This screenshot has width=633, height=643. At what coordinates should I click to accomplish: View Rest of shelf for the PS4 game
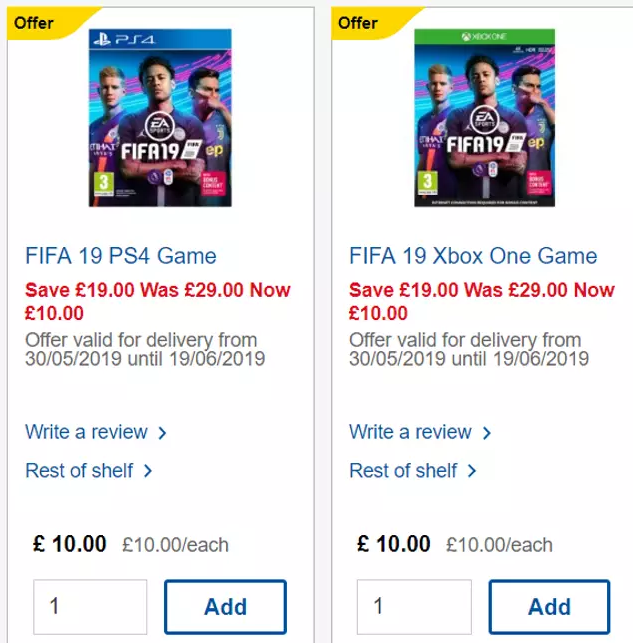79,470
